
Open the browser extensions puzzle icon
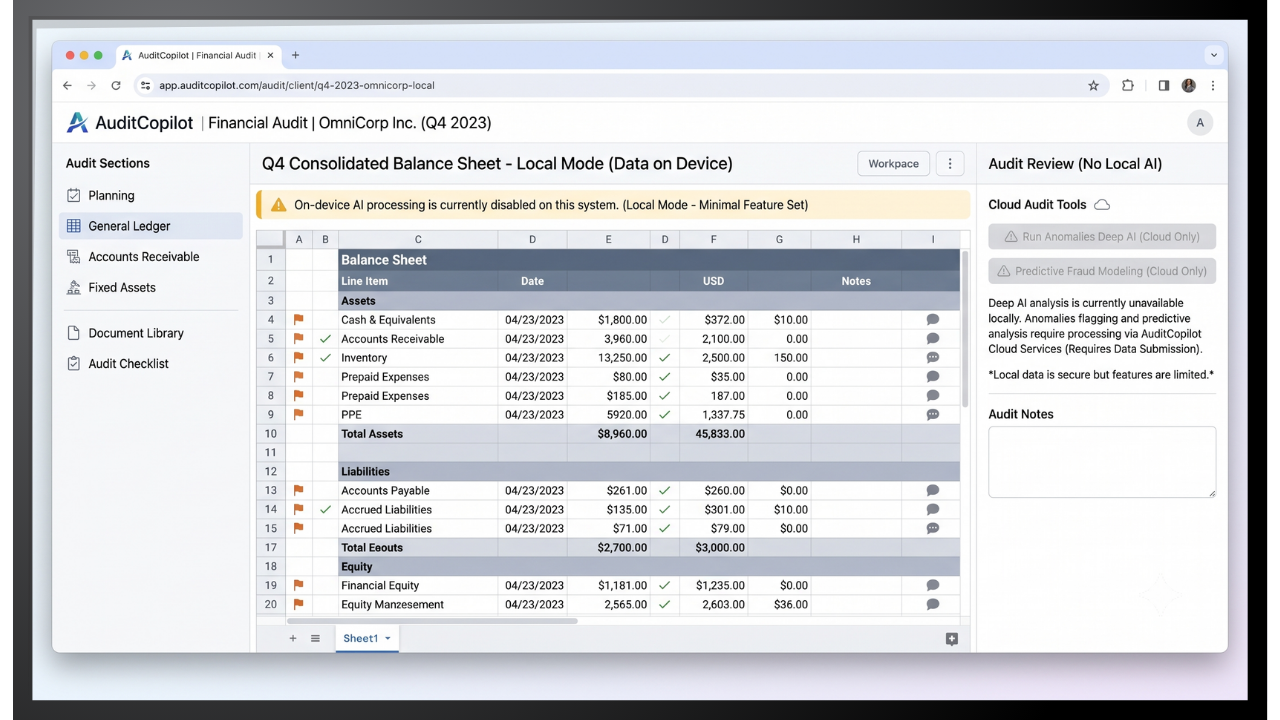coord(1128,86)
